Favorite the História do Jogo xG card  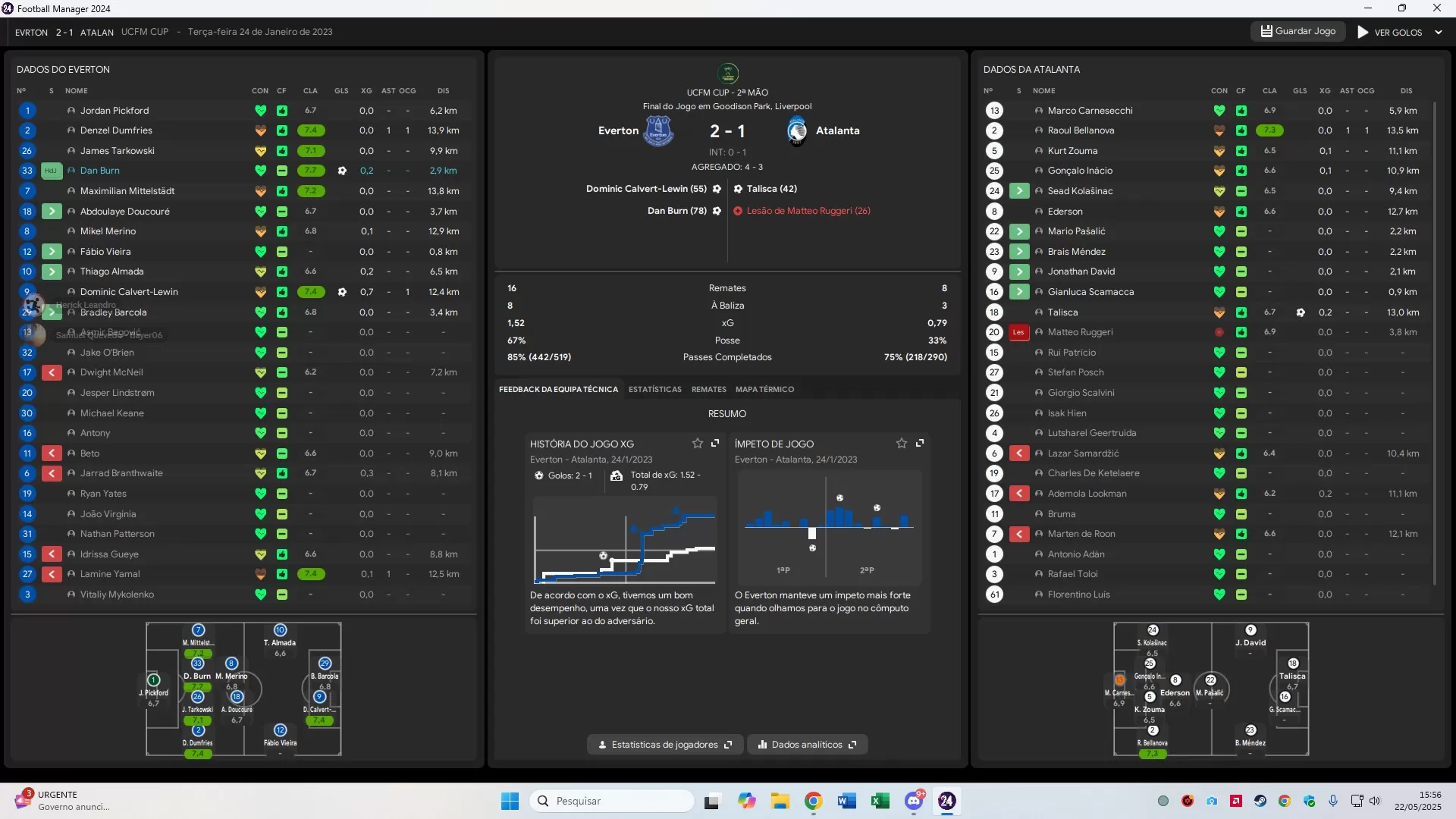[x=697, y=444]
